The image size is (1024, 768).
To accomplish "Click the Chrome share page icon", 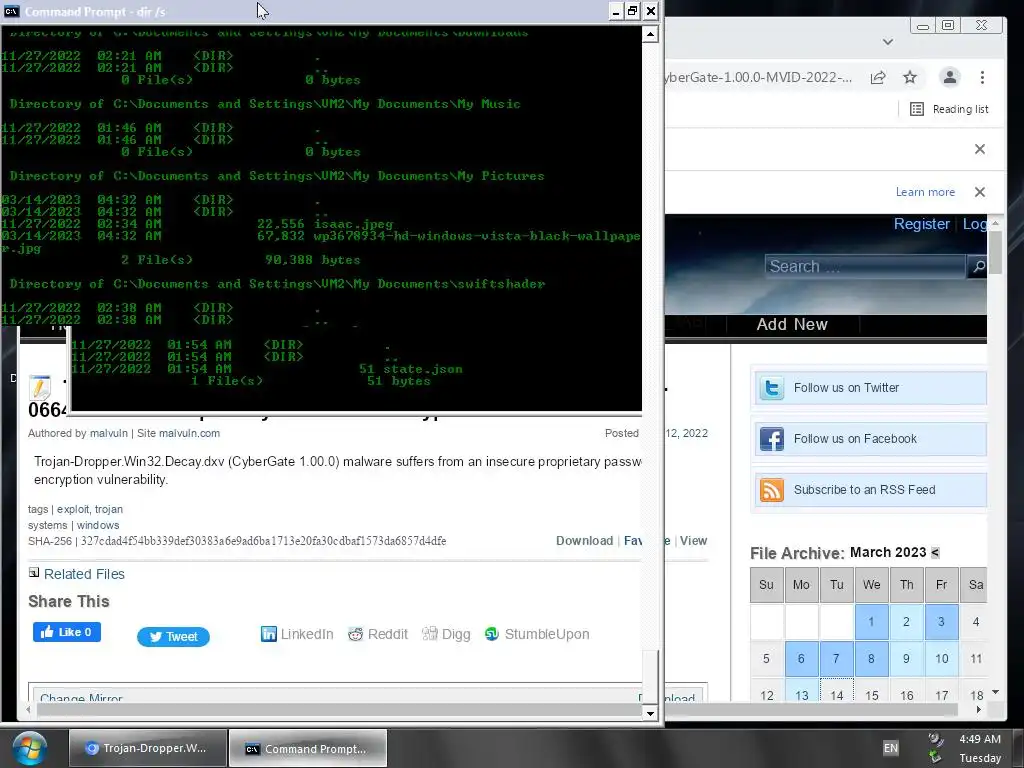I will pos(878,78).
